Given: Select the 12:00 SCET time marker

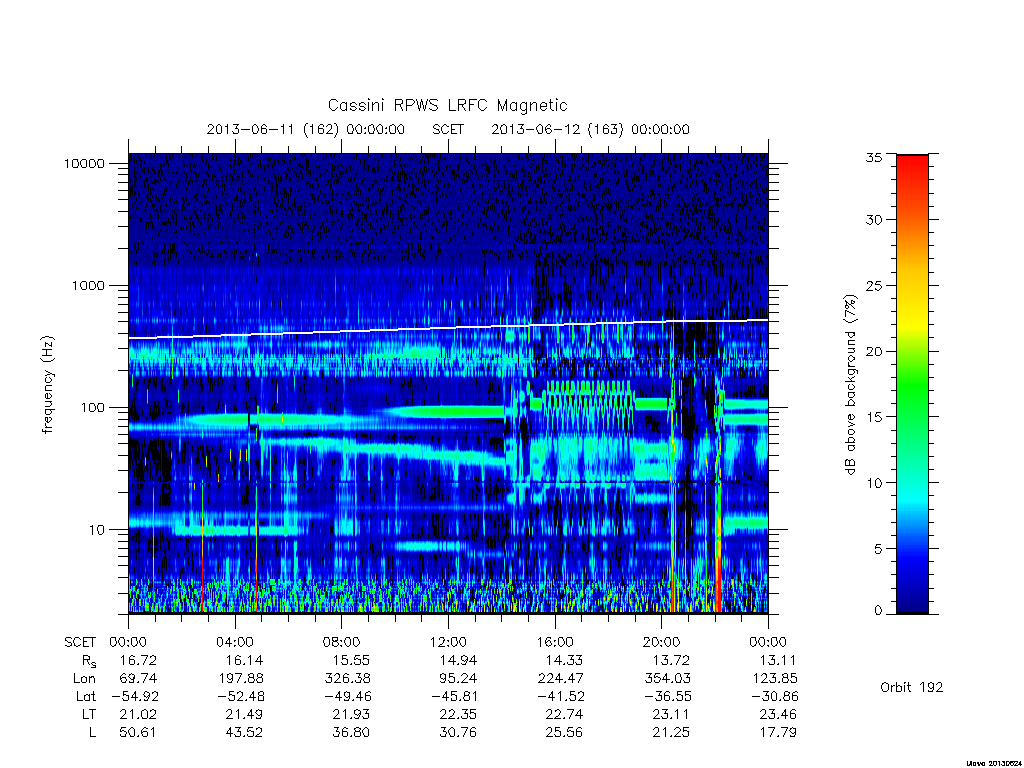Looking at the screenshot, I should pos(448,642).
